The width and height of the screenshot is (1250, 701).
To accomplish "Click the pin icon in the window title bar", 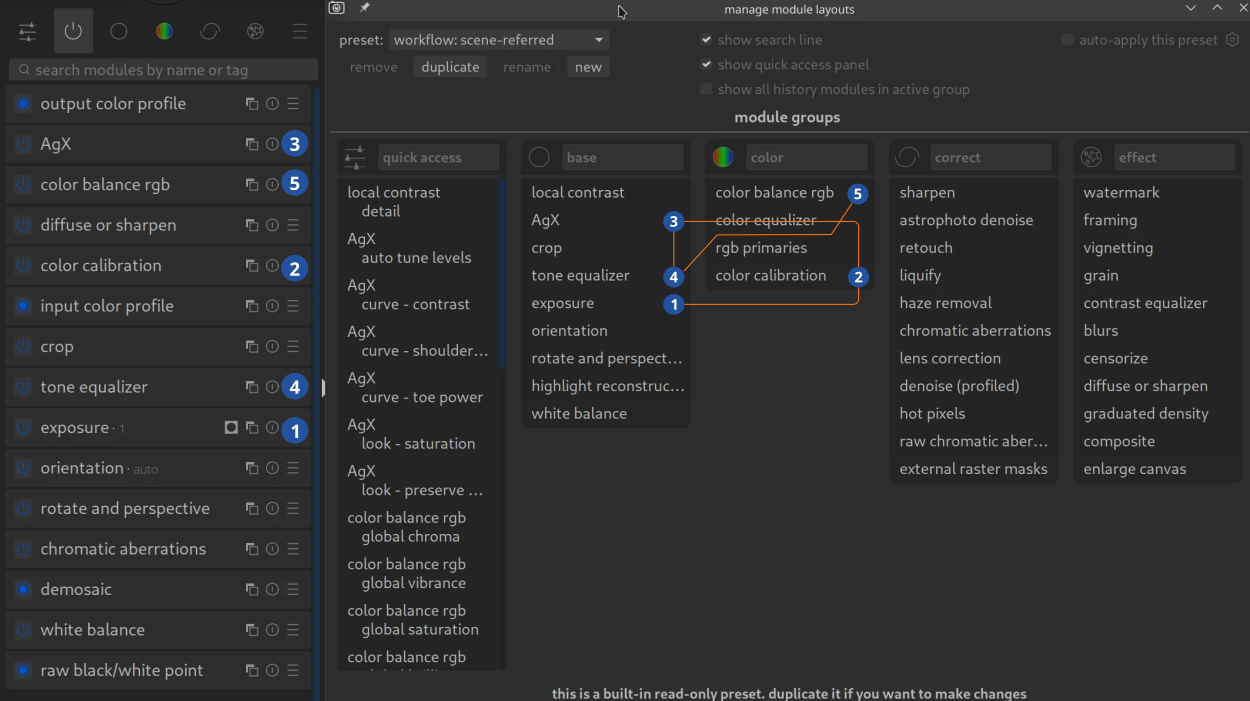I will pyautogui.click(x=365, y=8).
